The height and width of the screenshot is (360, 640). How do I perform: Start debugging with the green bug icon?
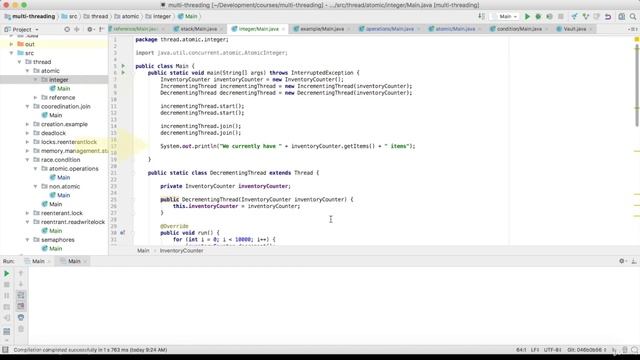pyautogui.click(x=538, y=17)
